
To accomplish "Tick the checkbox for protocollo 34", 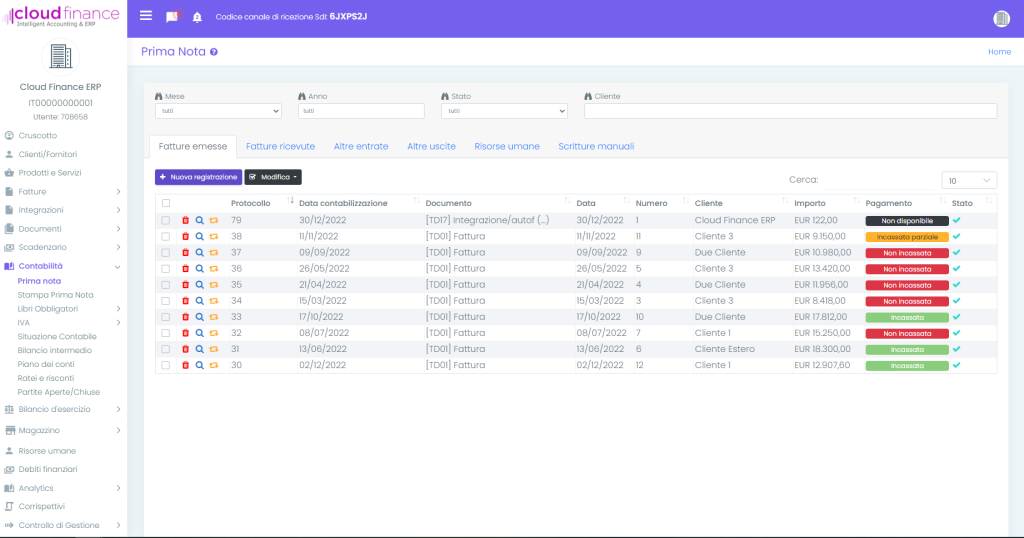I will (x=166, y=301).
